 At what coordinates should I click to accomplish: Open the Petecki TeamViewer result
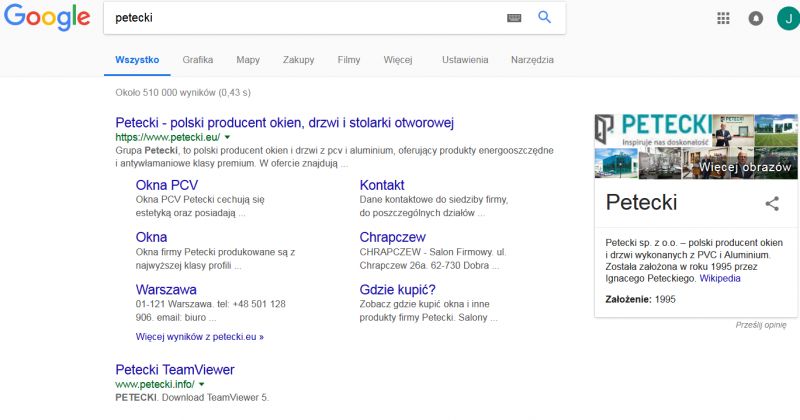(x=175, y=369)
